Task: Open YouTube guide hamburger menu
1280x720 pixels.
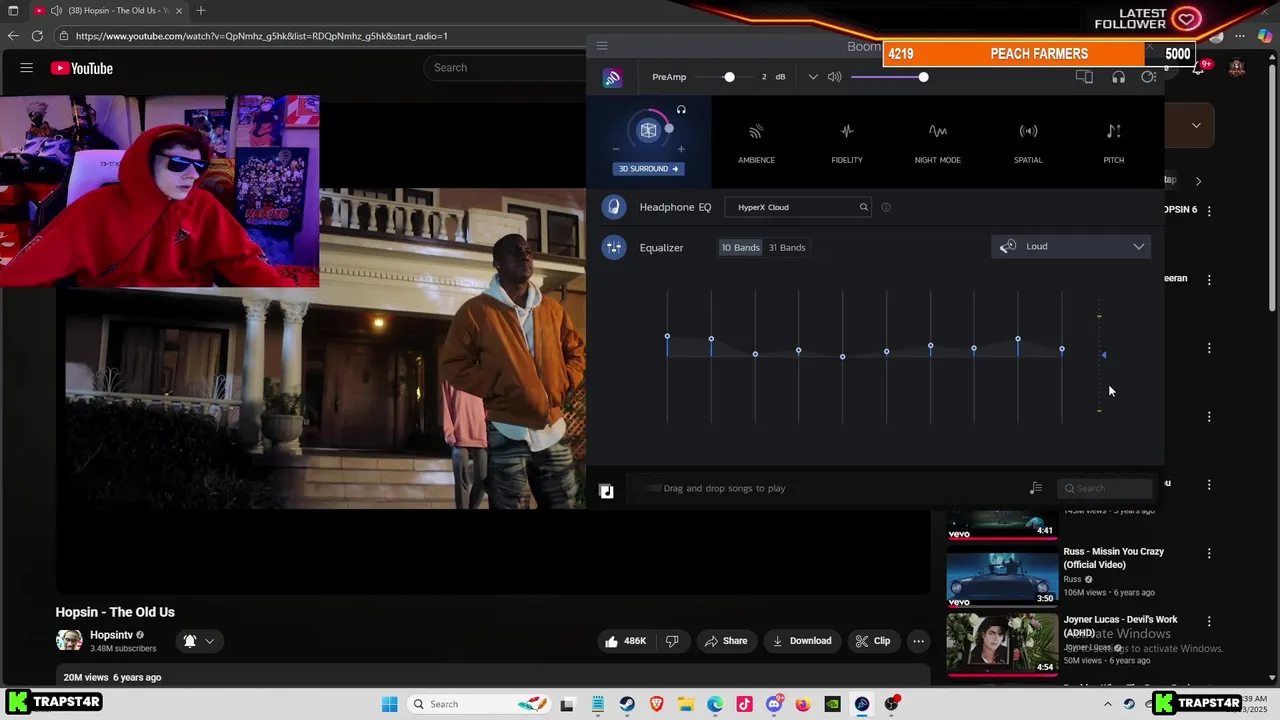Action: pyautogui.click(x=27, y=68)
